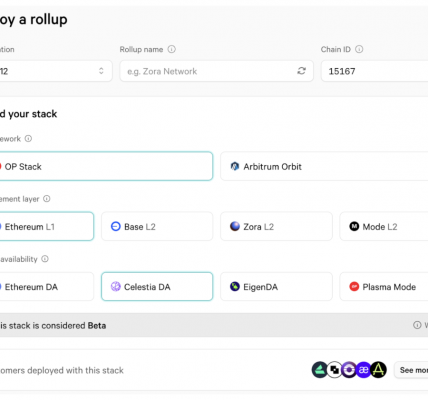Click the info icon next to settlement layer label

click(47, 199)
